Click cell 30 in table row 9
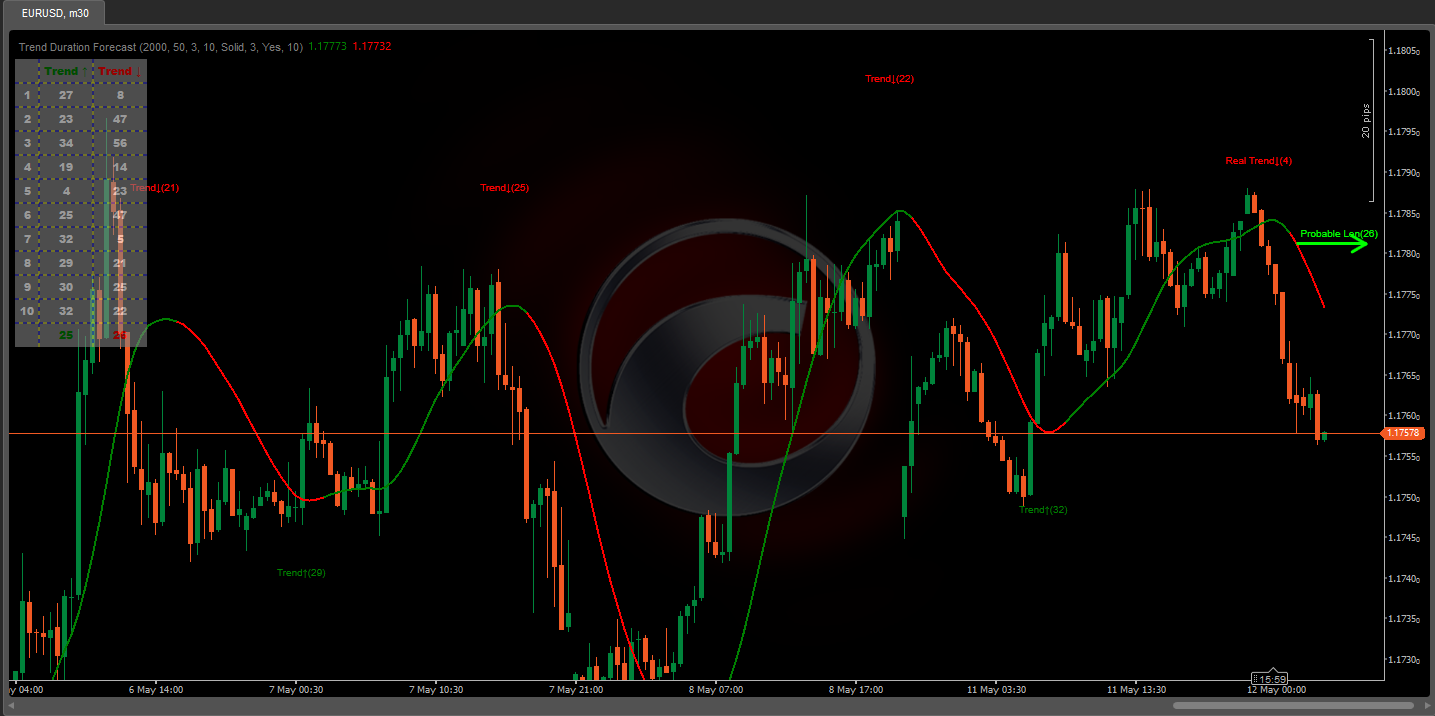1435x716 pixels. click(x=66, y=287)
